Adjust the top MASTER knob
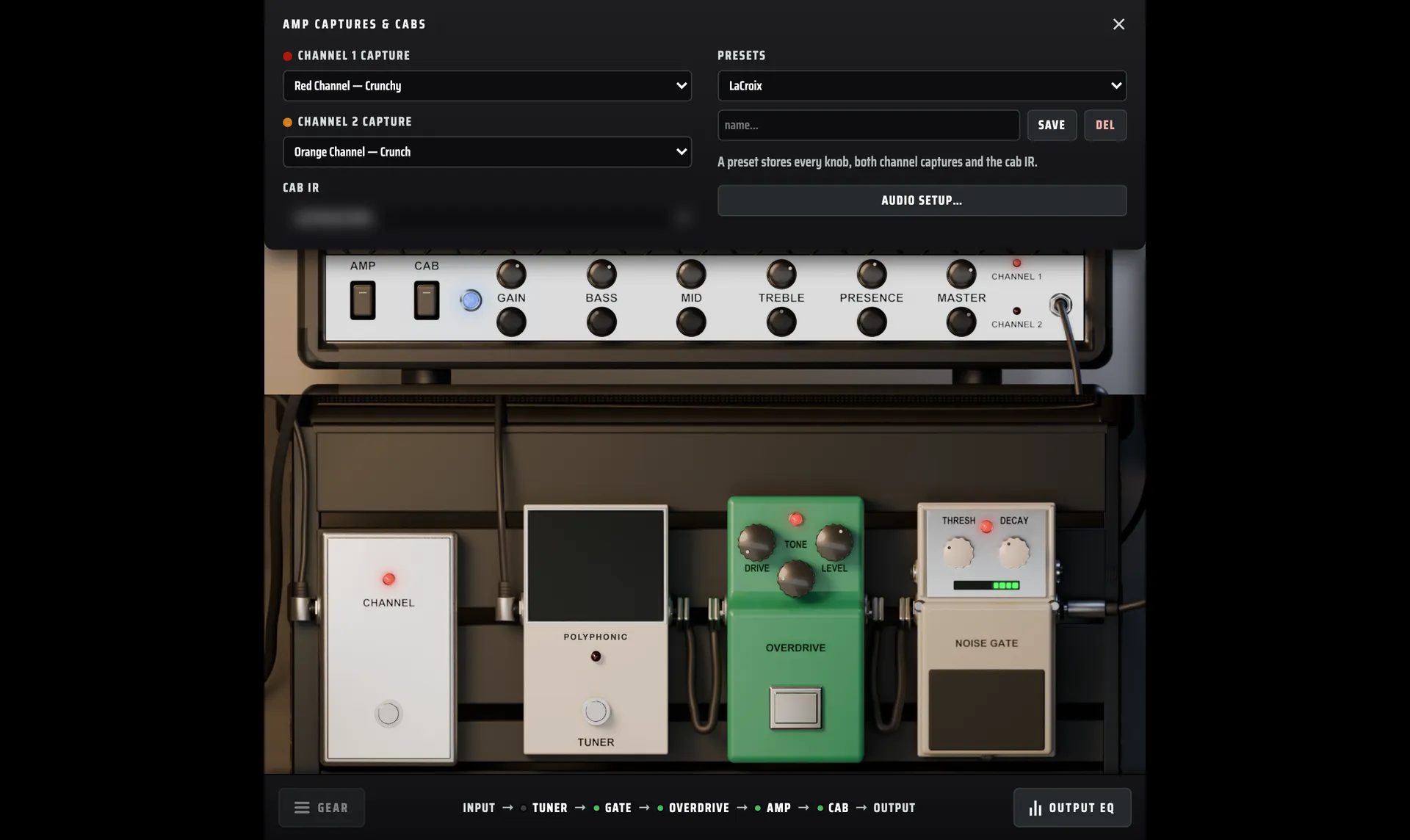1410x840 pixels. [x=961, y=274]
